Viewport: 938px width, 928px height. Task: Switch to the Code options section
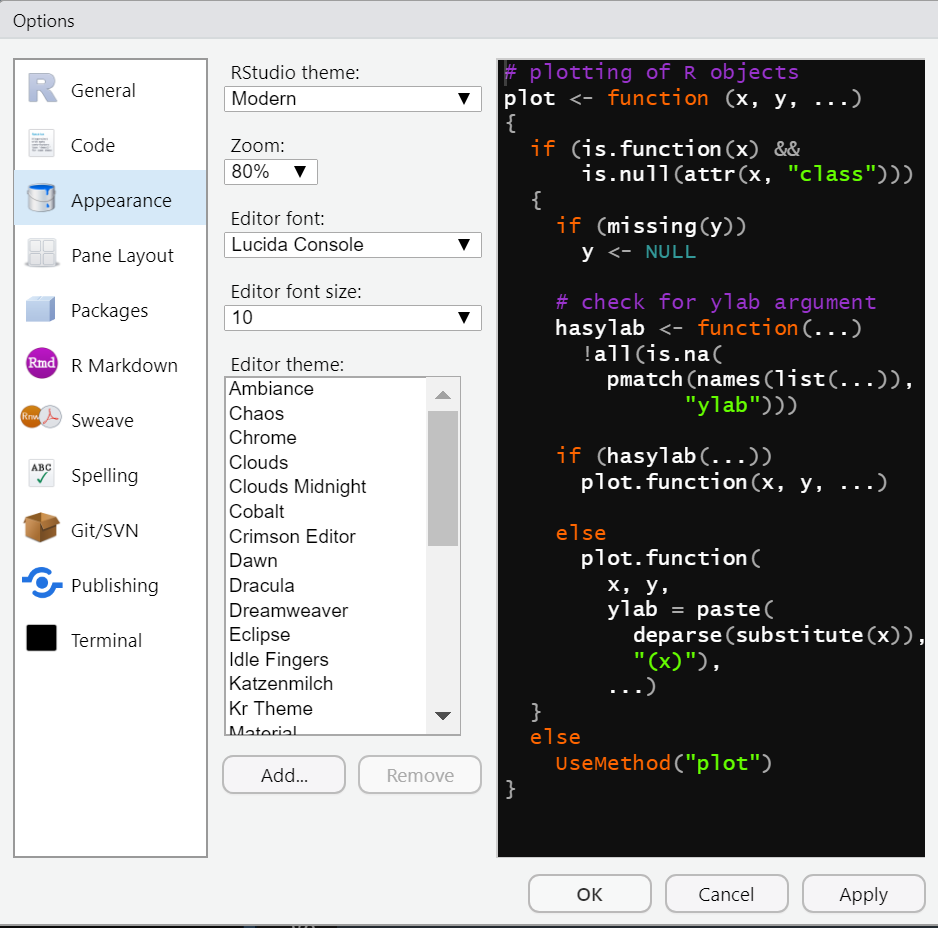coord(110,145)
